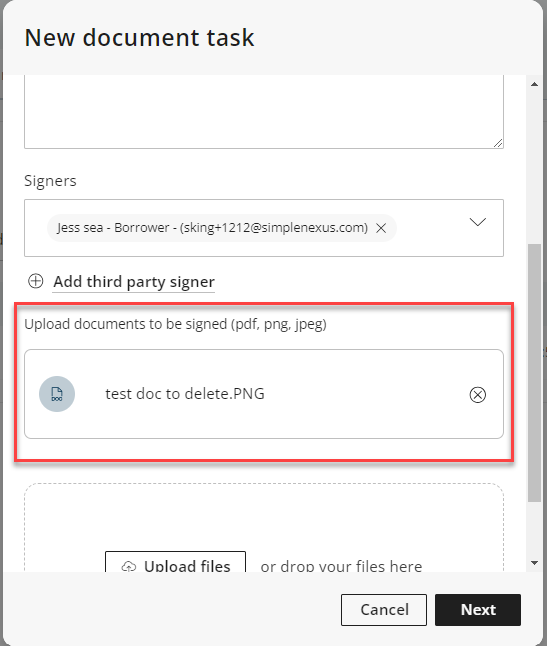Image resolution: width=547 pixels, height=646 pixels.
Task: Click the plus icon for third party signer
Action: point(35,281)
